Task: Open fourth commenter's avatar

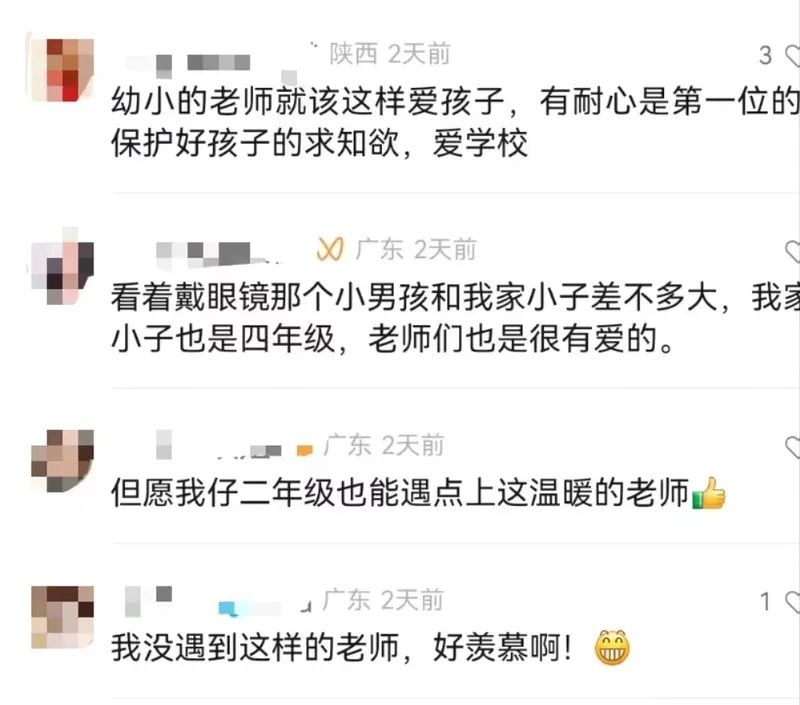Action: (62, 617)
